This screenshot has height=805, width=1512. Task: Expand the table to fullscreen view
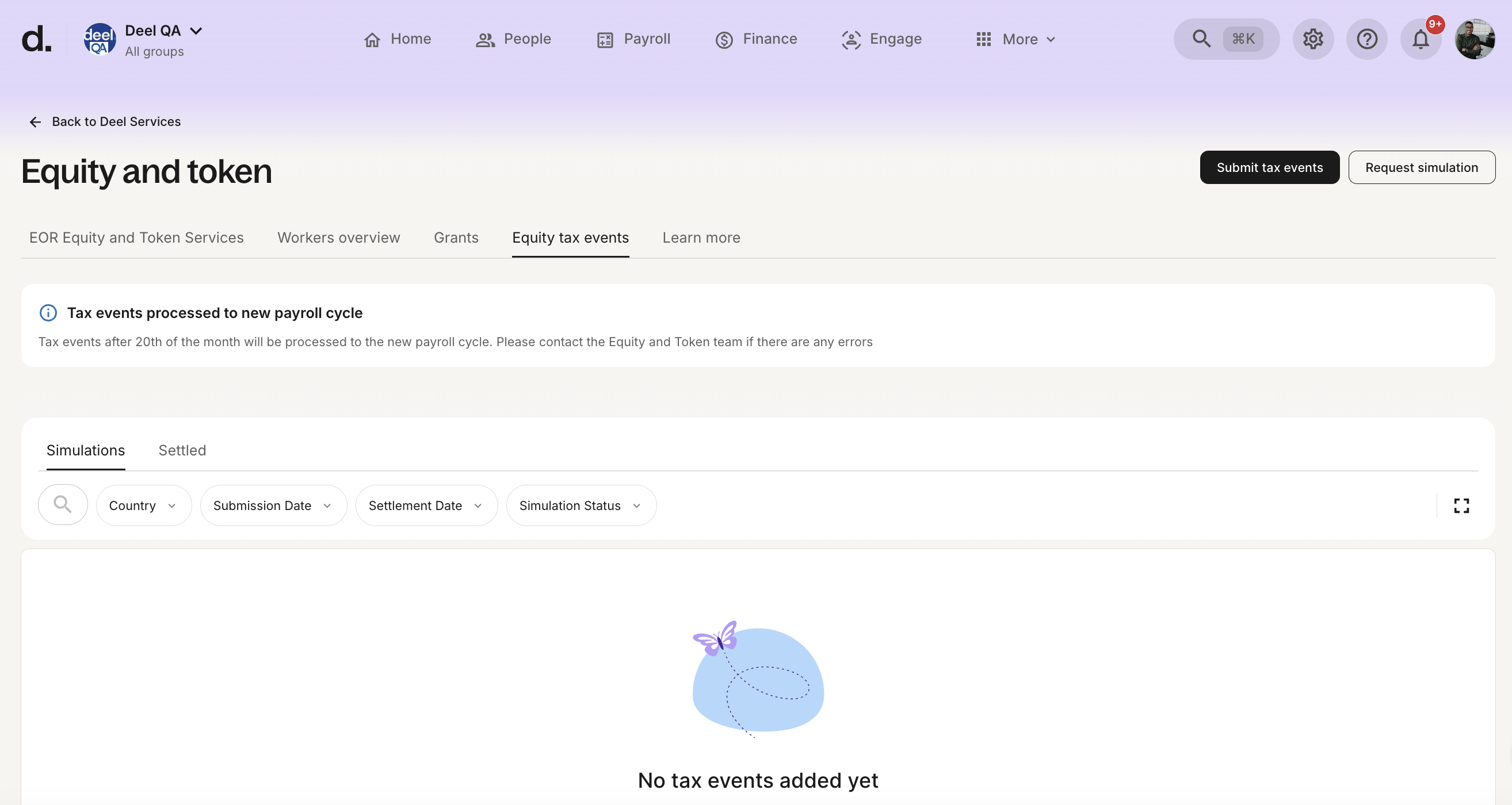point(1462,505)
